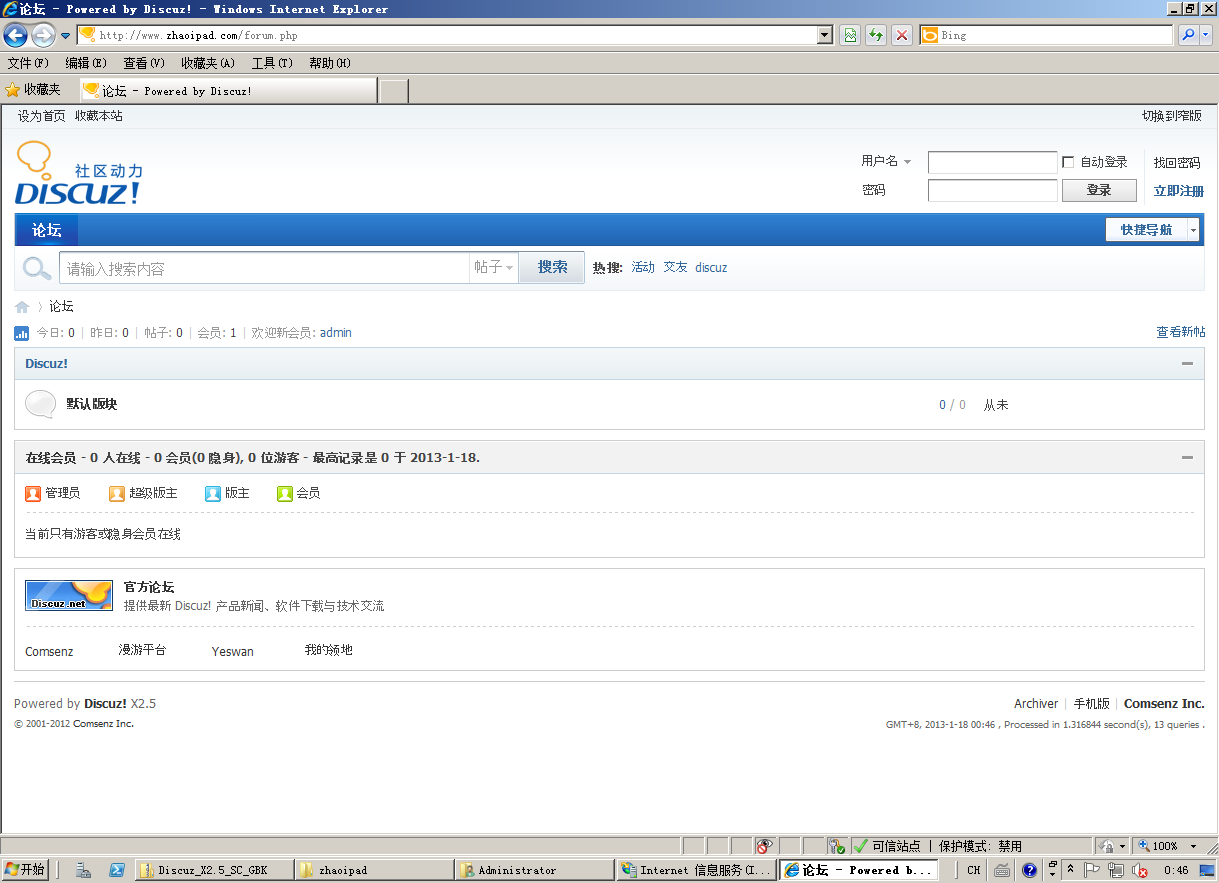Viewport: 1219px width, 883px height.
Task: Click the 设为首页 link
Action: (42, 116)
